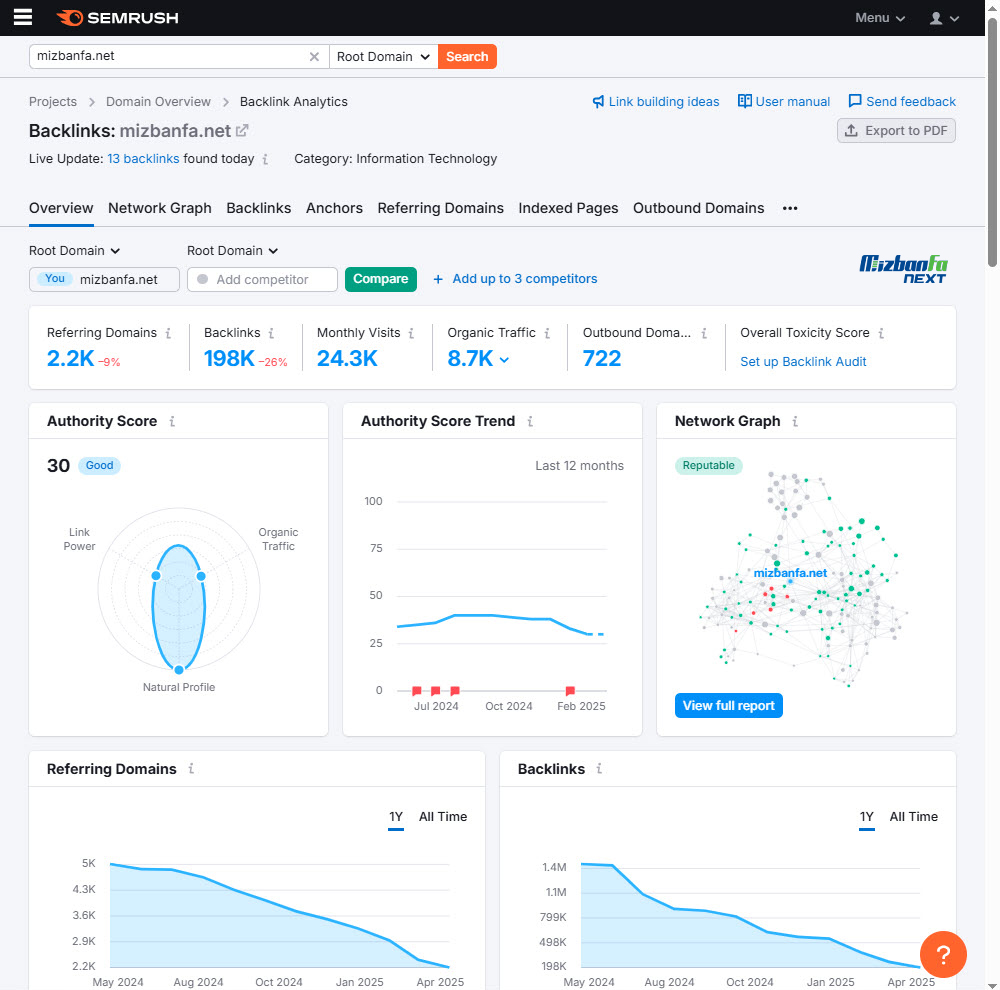Clear the domain search field

[314, 57]
